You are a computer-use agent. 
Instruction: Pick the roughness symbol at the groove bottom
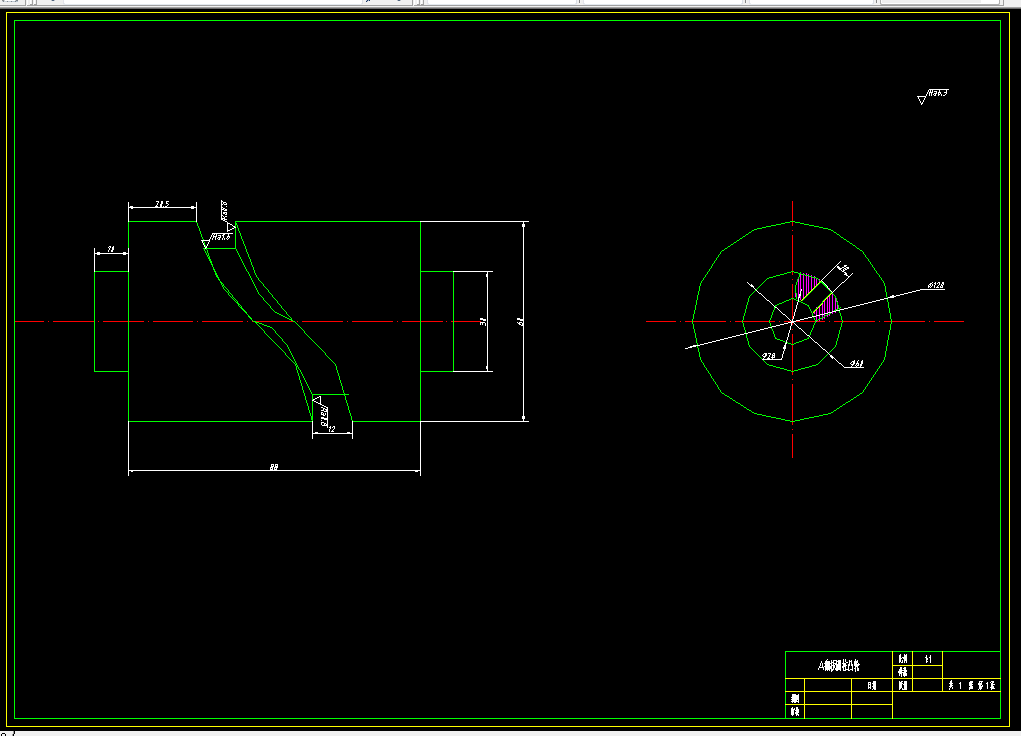click(321, 410)
